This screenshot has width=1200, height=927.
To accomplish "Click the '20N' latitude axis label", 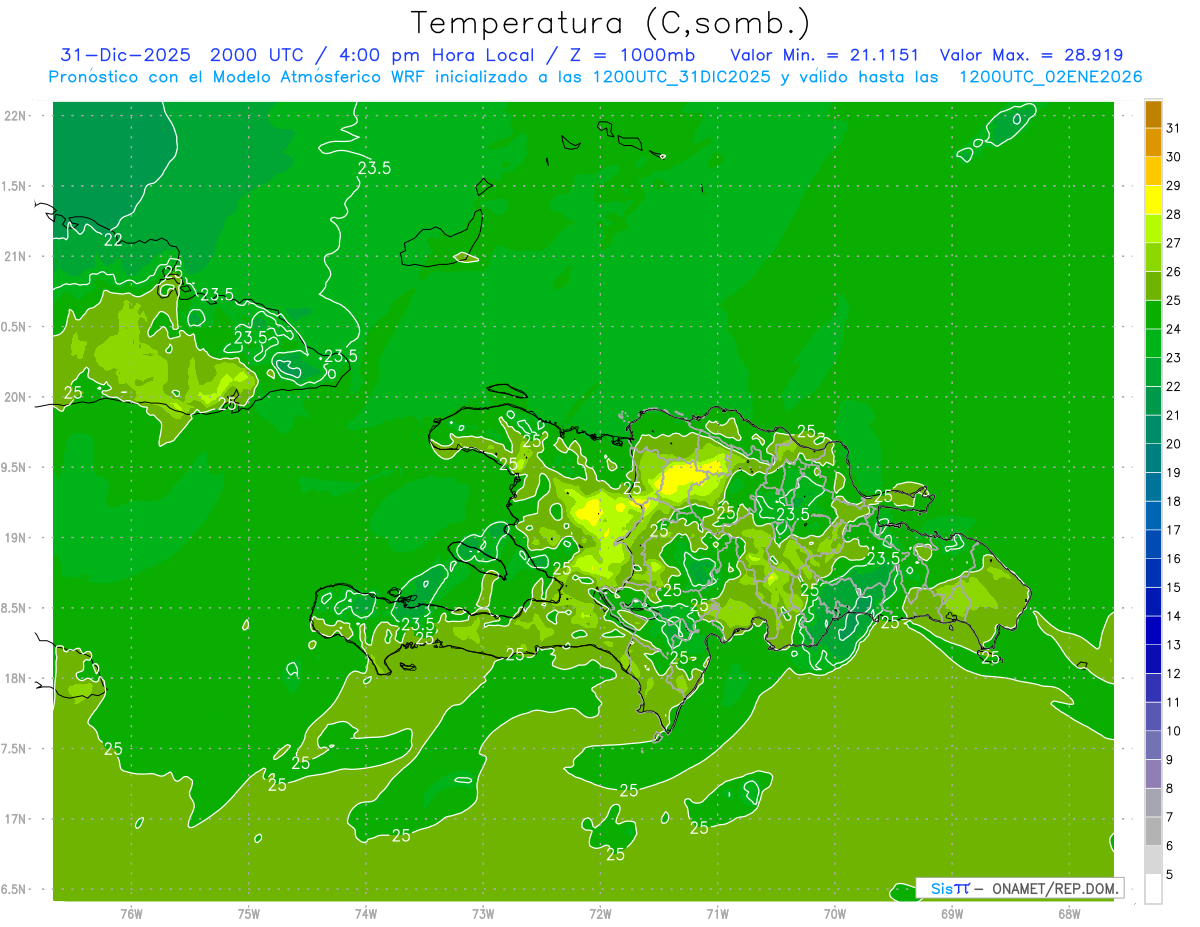I will tap(16, 397).
